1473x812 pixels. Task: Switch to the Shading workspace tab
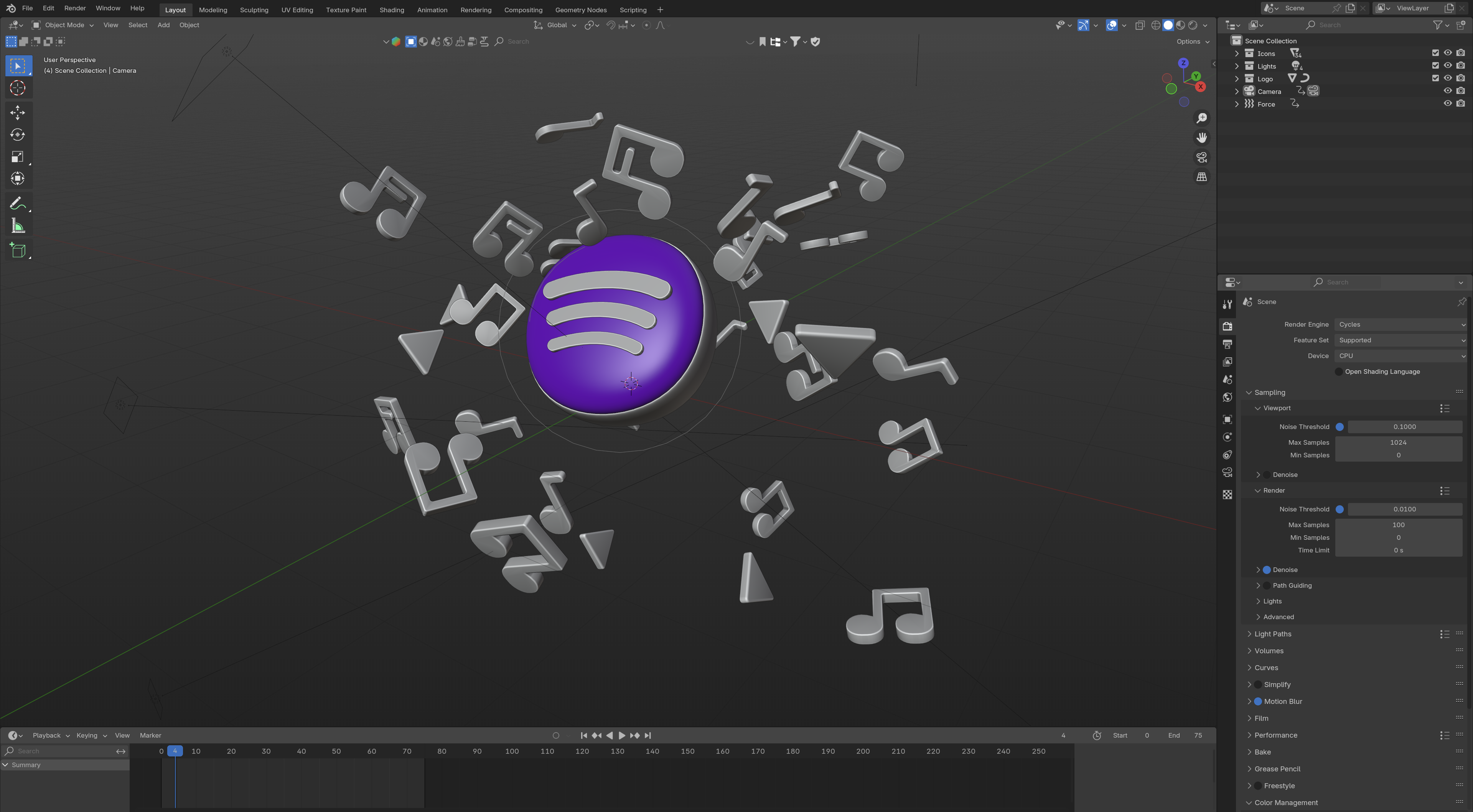click(392, 10)
